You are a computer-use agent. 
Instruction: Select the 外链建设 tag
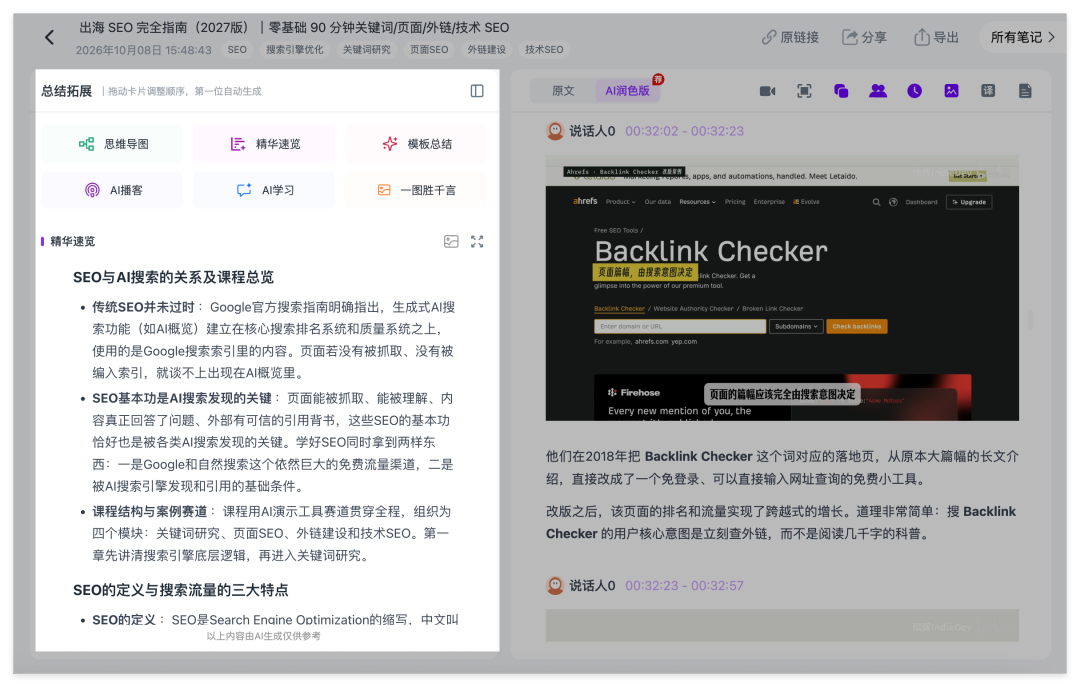point(487,50)
